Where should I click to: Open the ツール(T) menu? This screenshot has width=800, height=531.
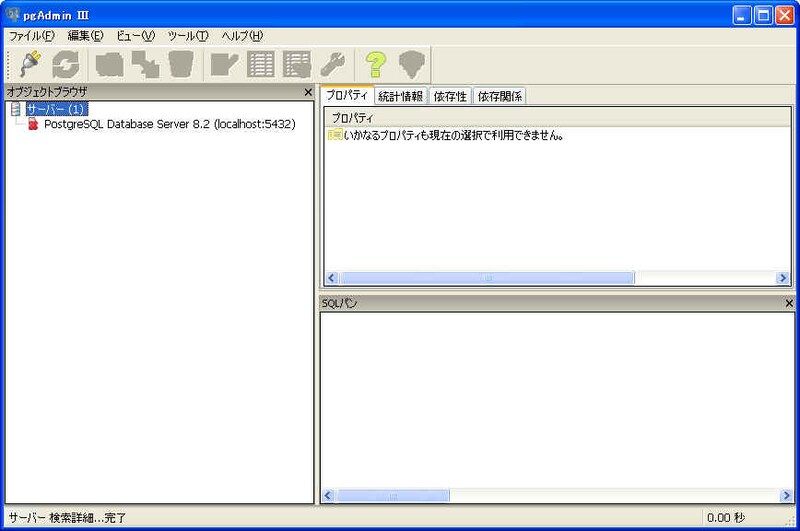tap(188, 36)
